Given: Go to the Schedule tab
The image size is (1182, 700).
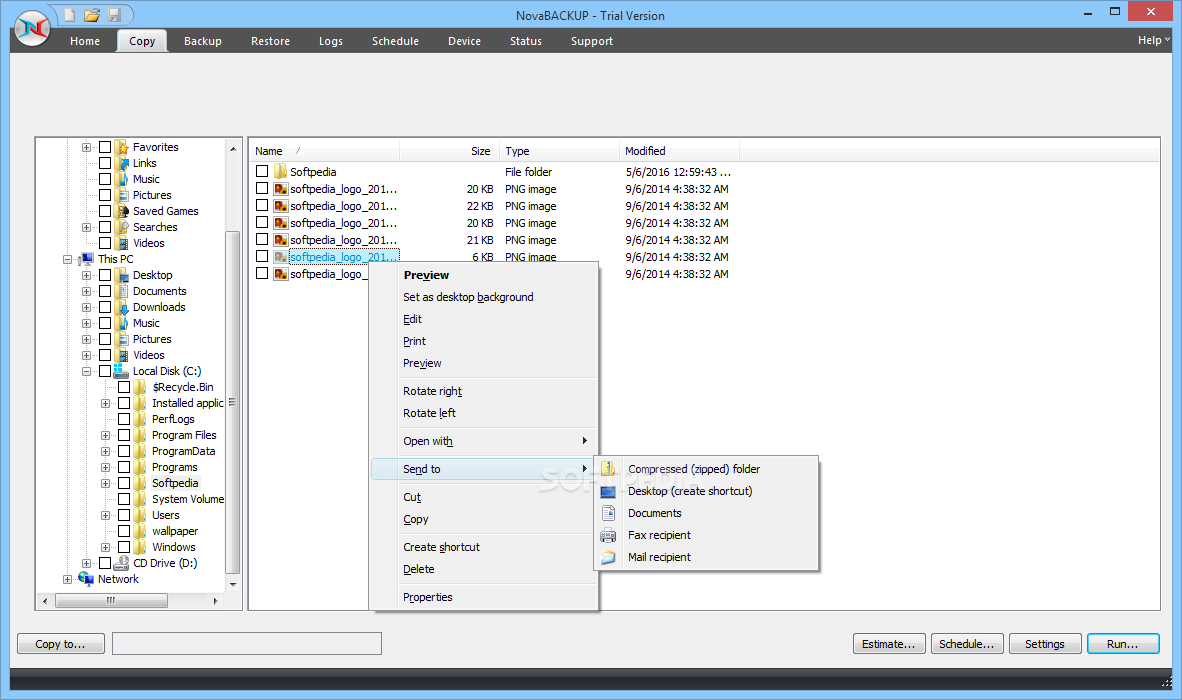Looking at the screenshot, I should pos(395,41).
